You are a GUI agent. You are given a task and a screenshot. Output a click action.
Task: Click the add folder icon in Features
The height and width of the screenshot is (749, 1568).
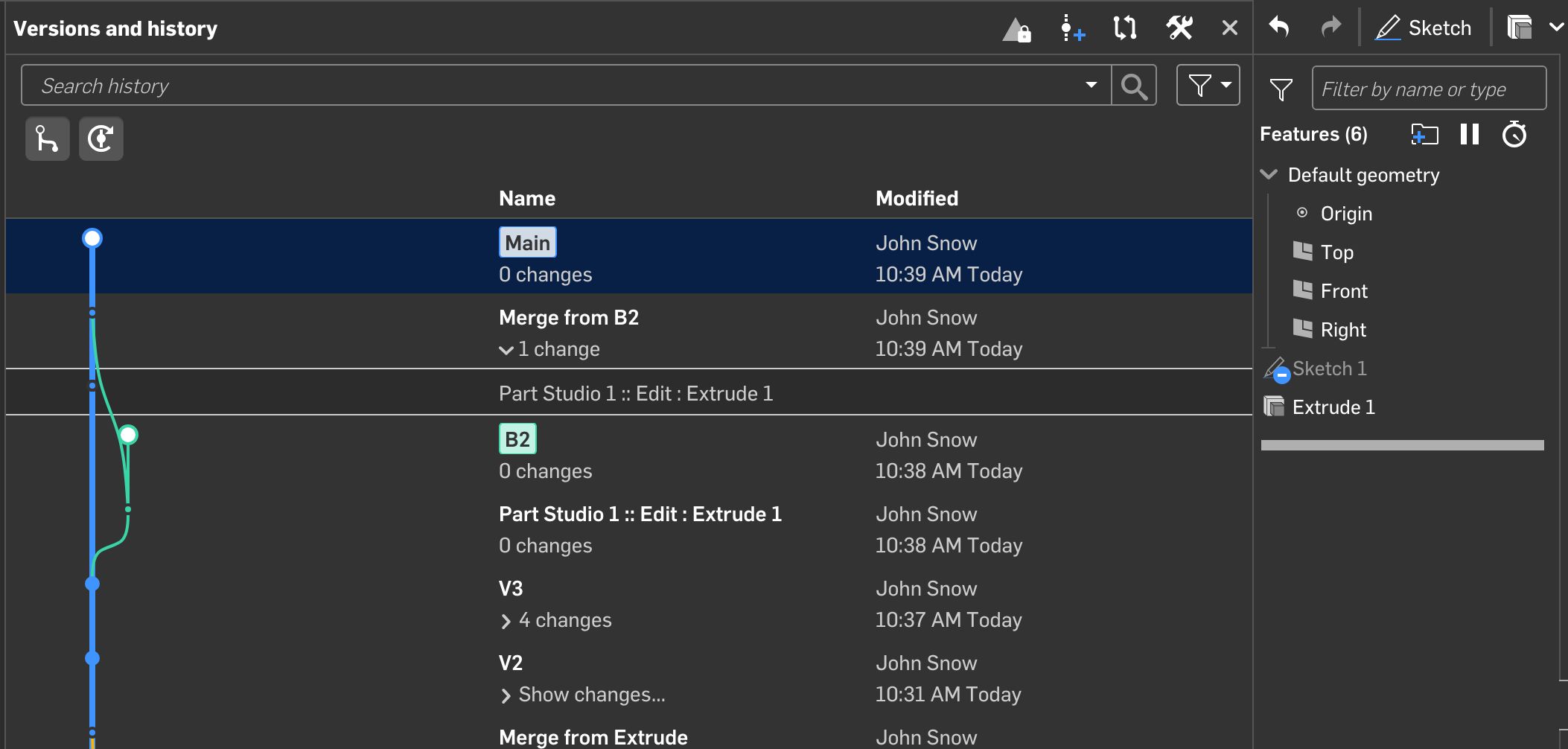pyautogui.click(x=1424, y=135)
